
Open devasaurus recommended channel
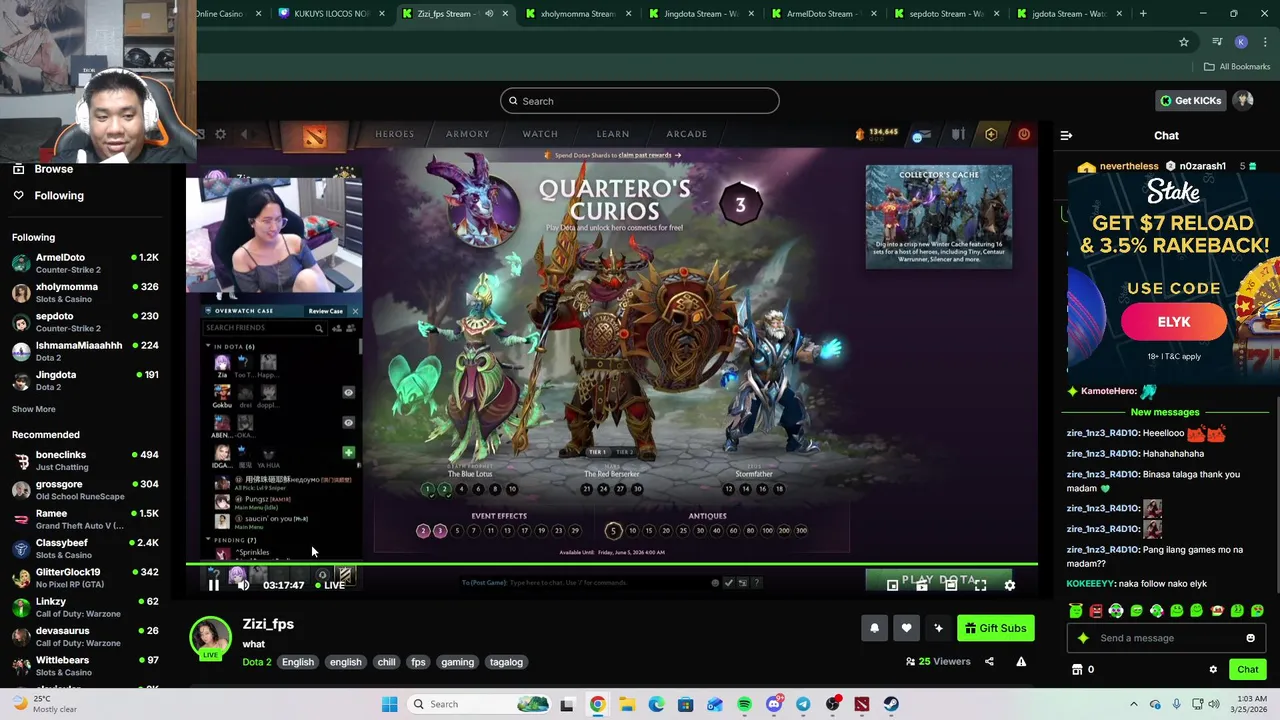coord(86,636)
